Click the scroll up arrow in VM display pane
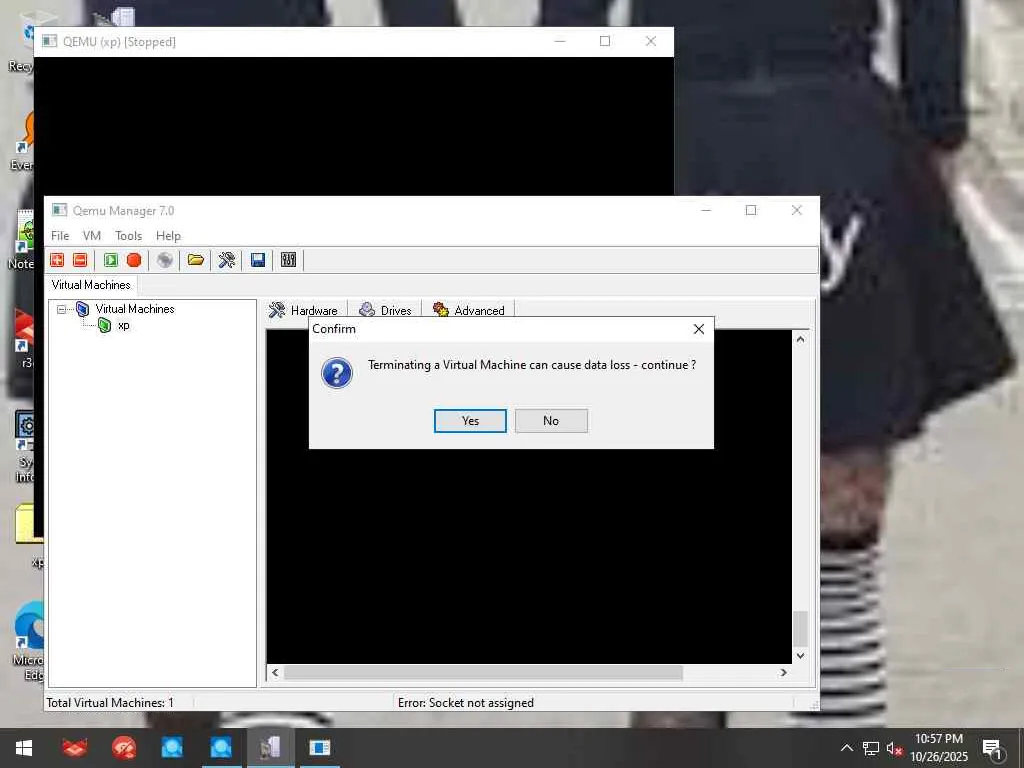This screenshot has width=1024, height=768. [800, 339]
